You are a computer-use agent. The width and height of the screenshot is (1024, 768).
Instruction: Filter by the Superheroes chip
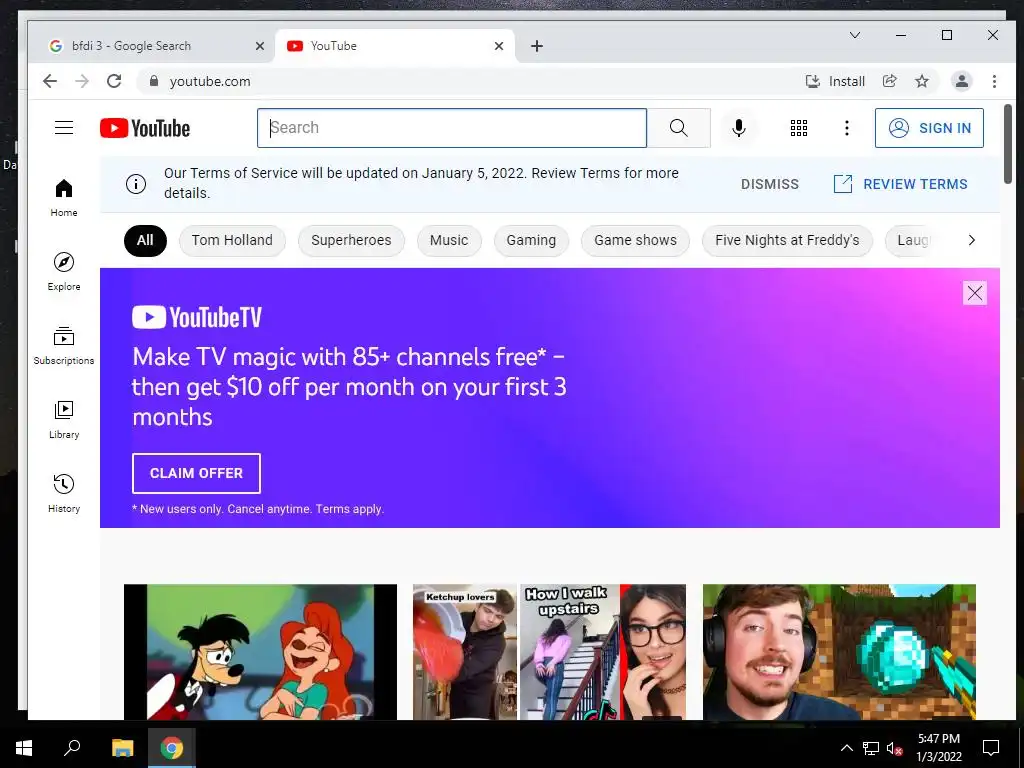(x=351, y=240)
